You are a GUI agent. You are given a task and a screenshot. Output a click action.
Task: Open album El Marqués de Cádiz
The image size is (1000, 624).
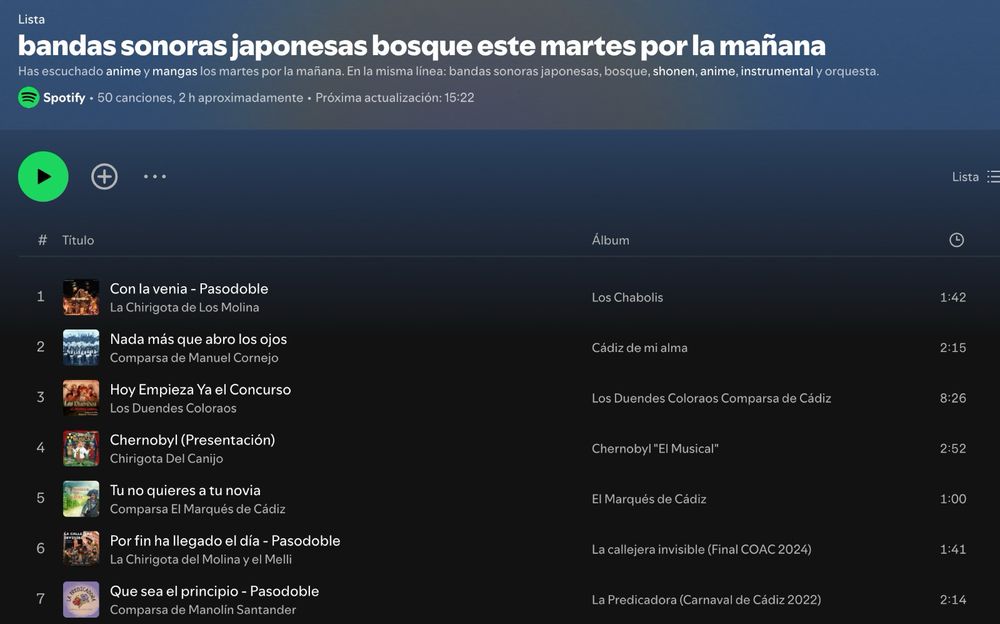(x=649, y=499)
